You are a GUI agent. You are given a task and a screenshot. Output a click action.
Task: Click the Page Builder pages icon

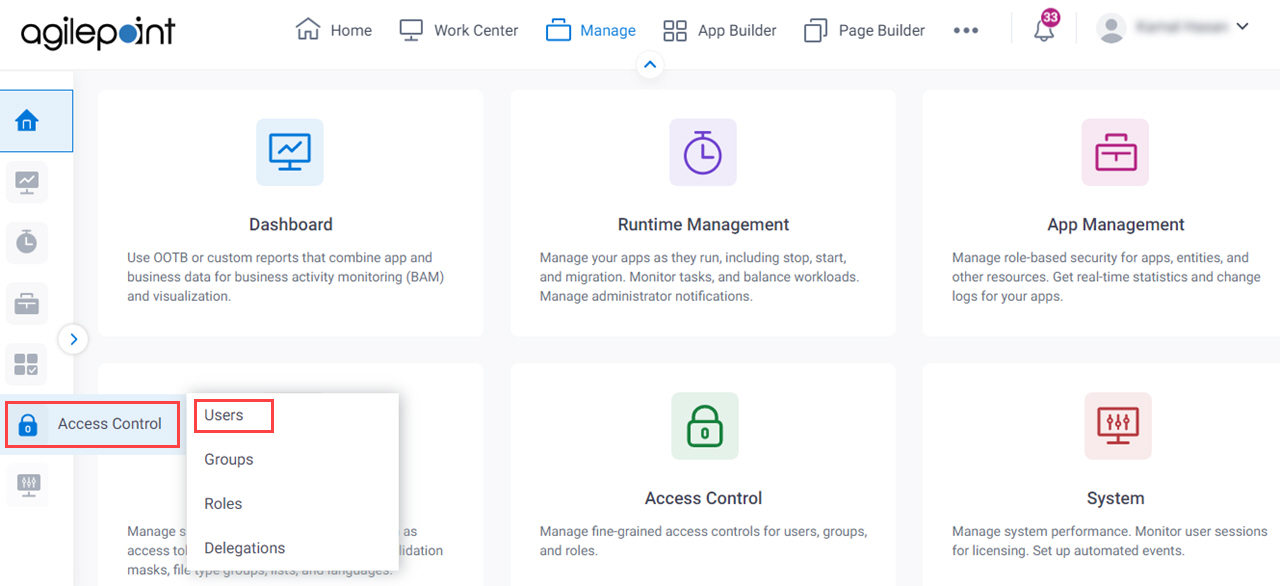[x=816, y=31]
